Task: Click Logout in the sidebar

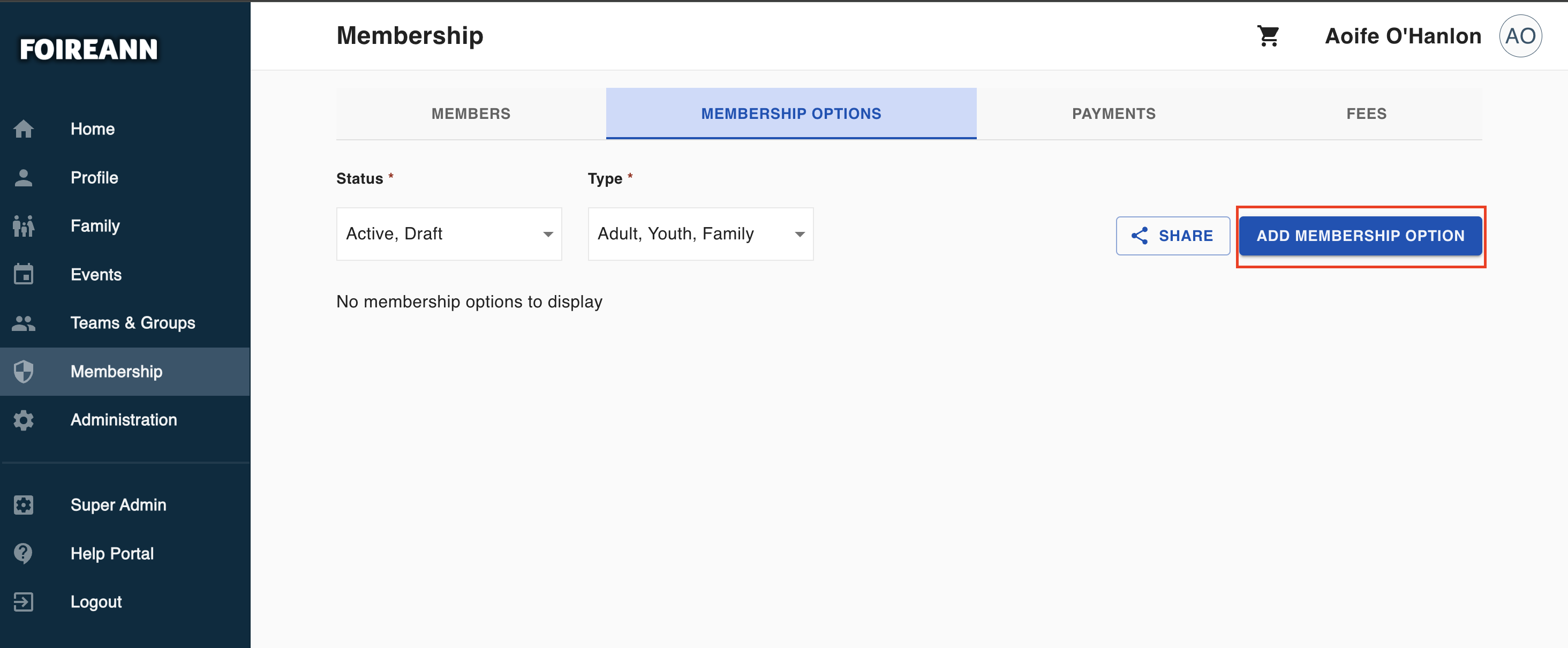Action: tap(125, 602)
